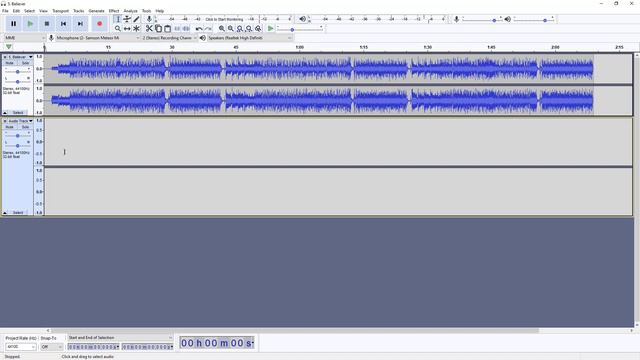Select the I-beam Selection tool

[x=118, y=19]
